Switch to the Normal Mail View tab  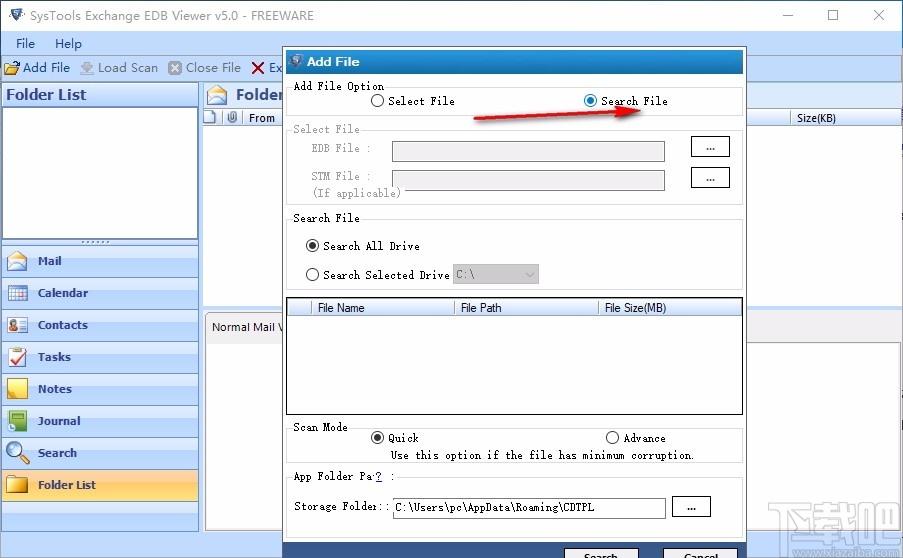click(246, 327)
